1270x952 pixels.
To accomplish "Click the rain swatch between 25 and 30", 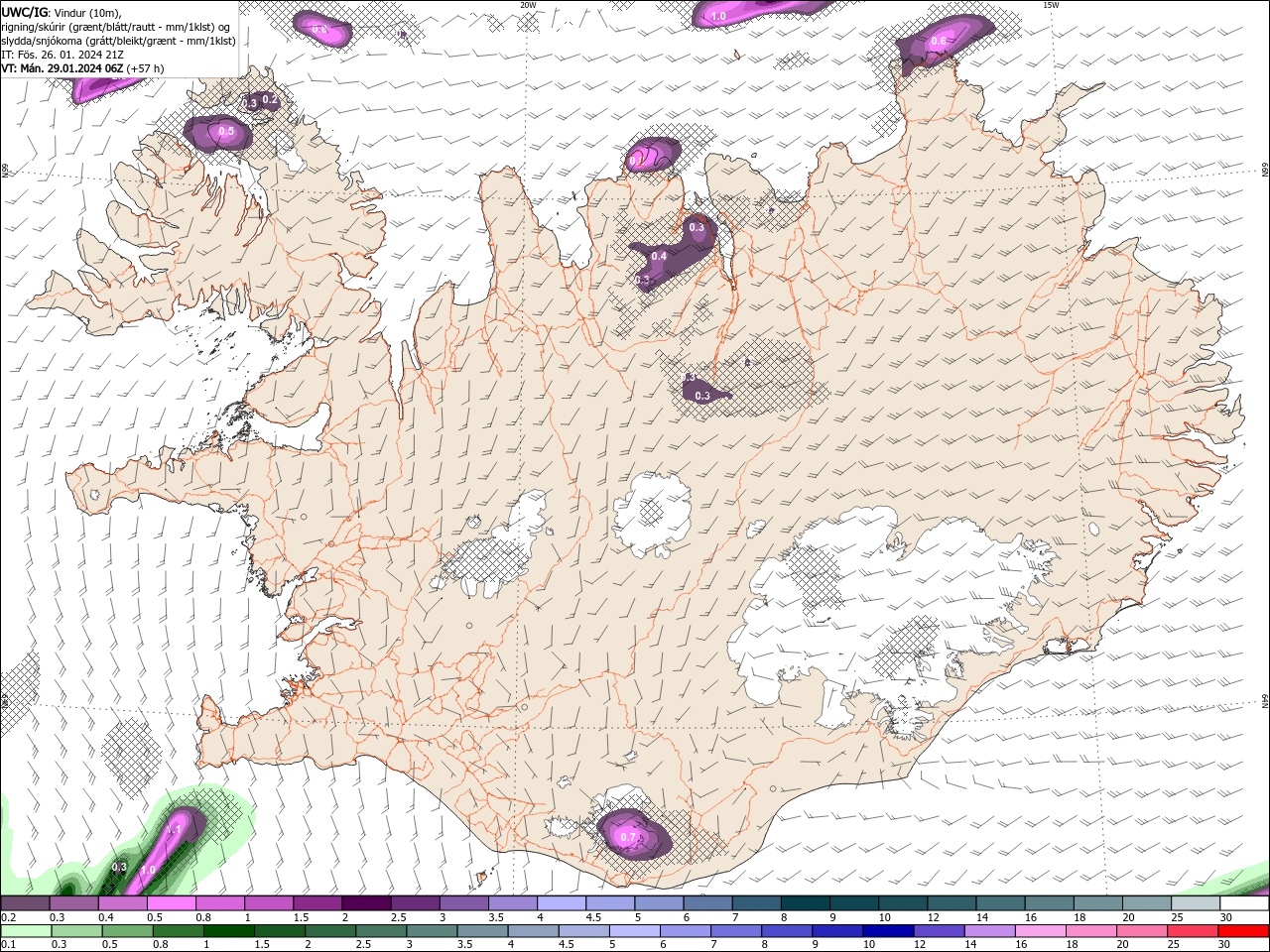I will click(1193, 931).
